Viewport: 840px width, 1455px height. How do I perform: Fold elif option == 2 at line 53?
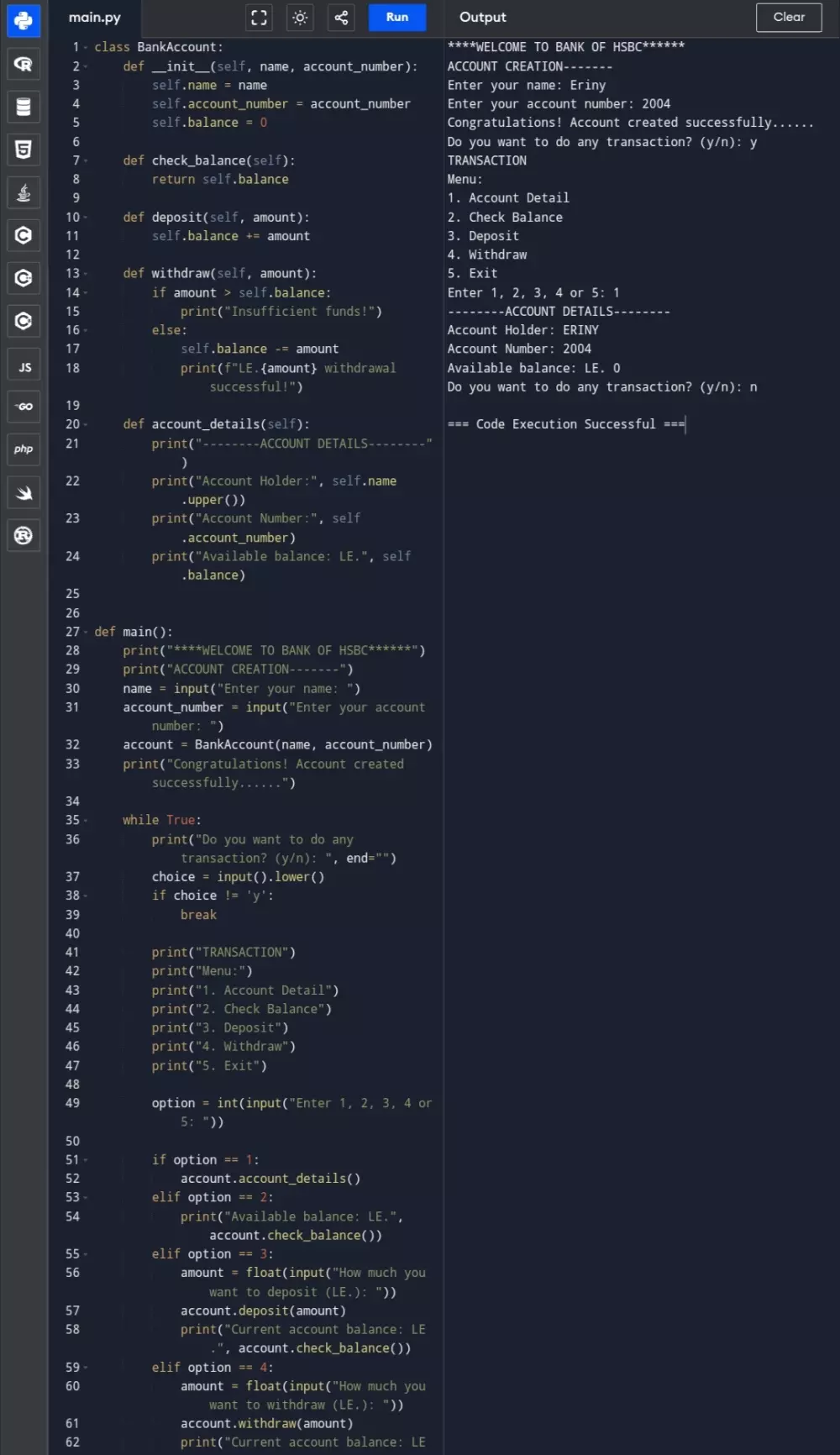pyautogui.click(x=86, y=1197)
